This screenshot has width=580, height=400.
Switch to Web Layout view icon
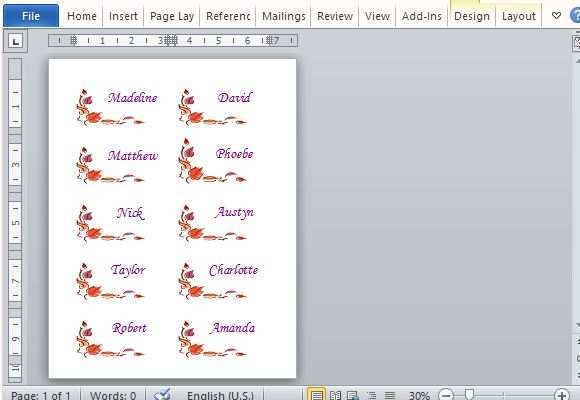pyautogui.click(x=353, y=395)
